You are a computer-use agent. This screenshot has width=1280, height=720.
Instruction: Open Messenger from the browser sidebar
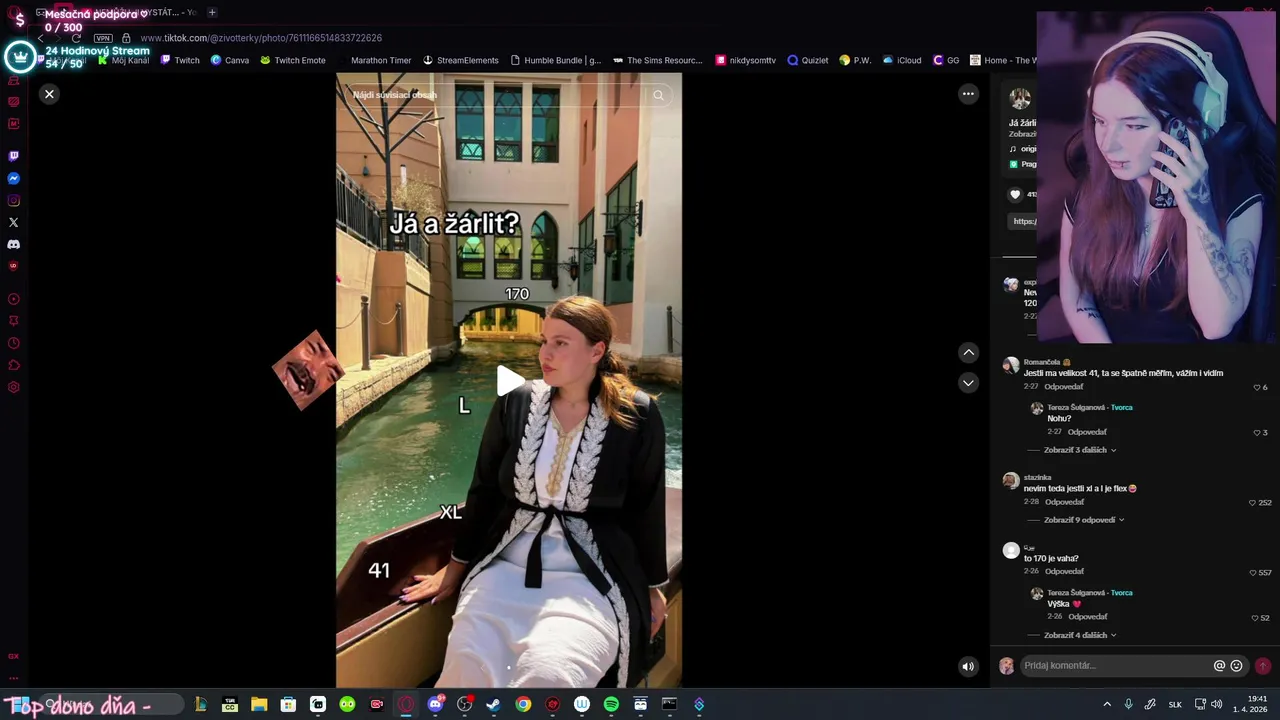coord(13,178)
